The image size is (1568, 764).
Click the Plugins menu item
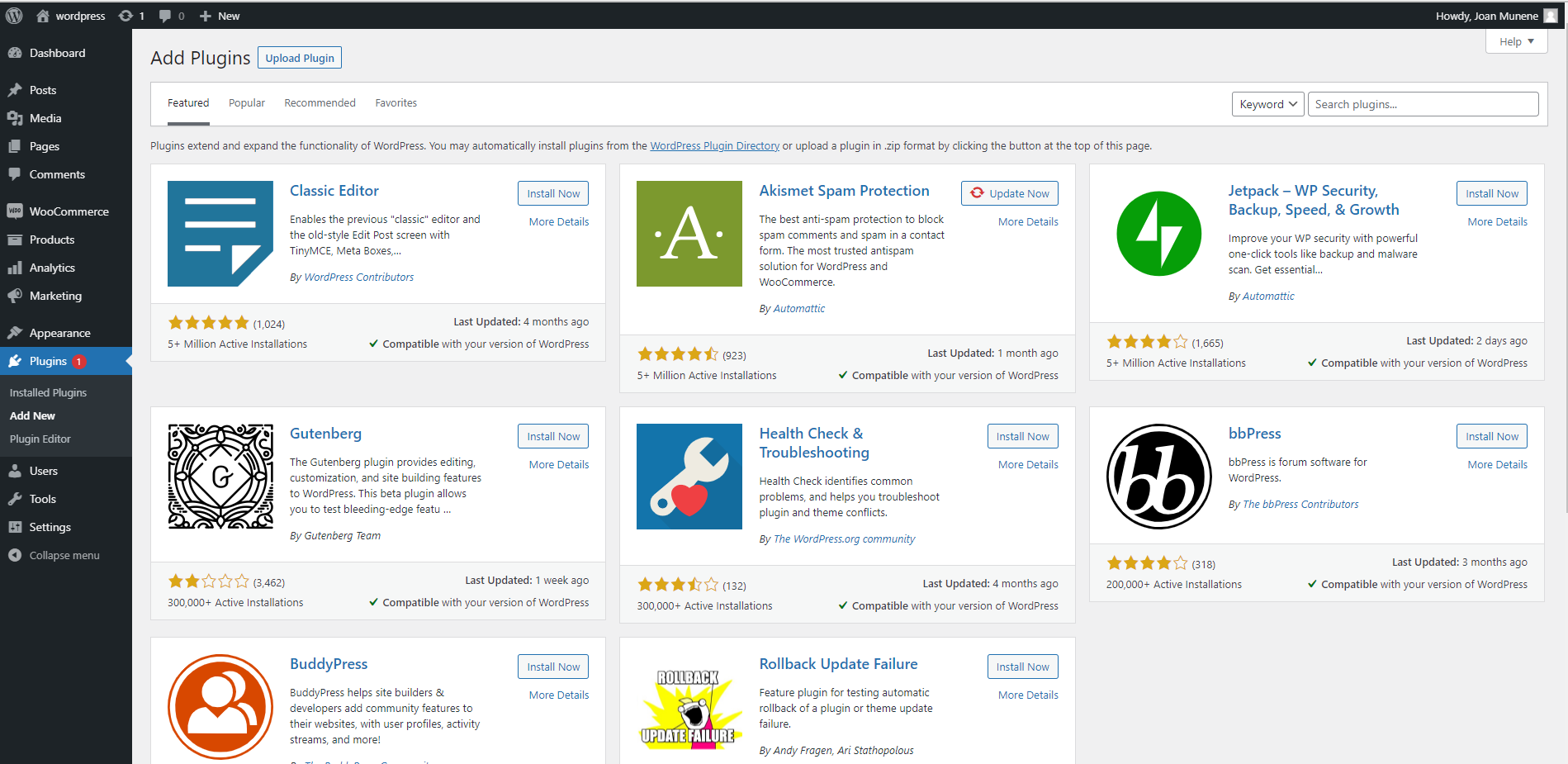click(x=66, y=361)
